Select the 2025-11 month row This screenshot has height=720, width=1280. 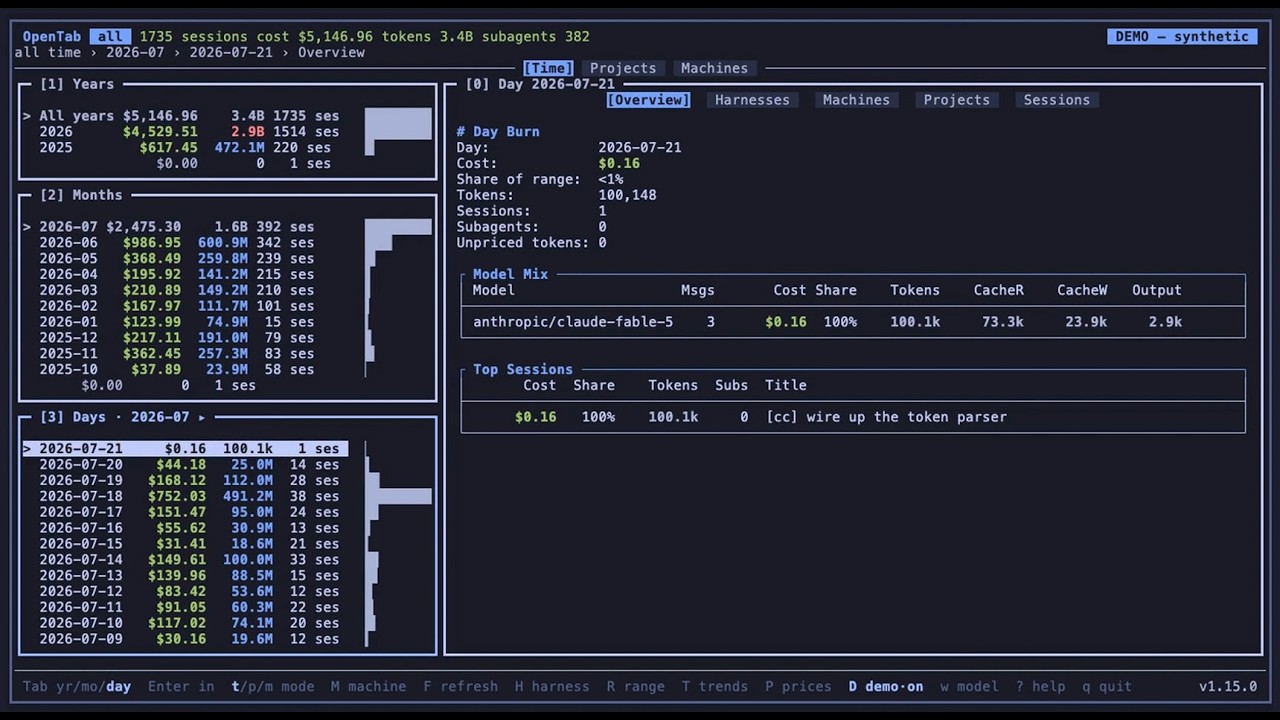[x=185, y=354]
